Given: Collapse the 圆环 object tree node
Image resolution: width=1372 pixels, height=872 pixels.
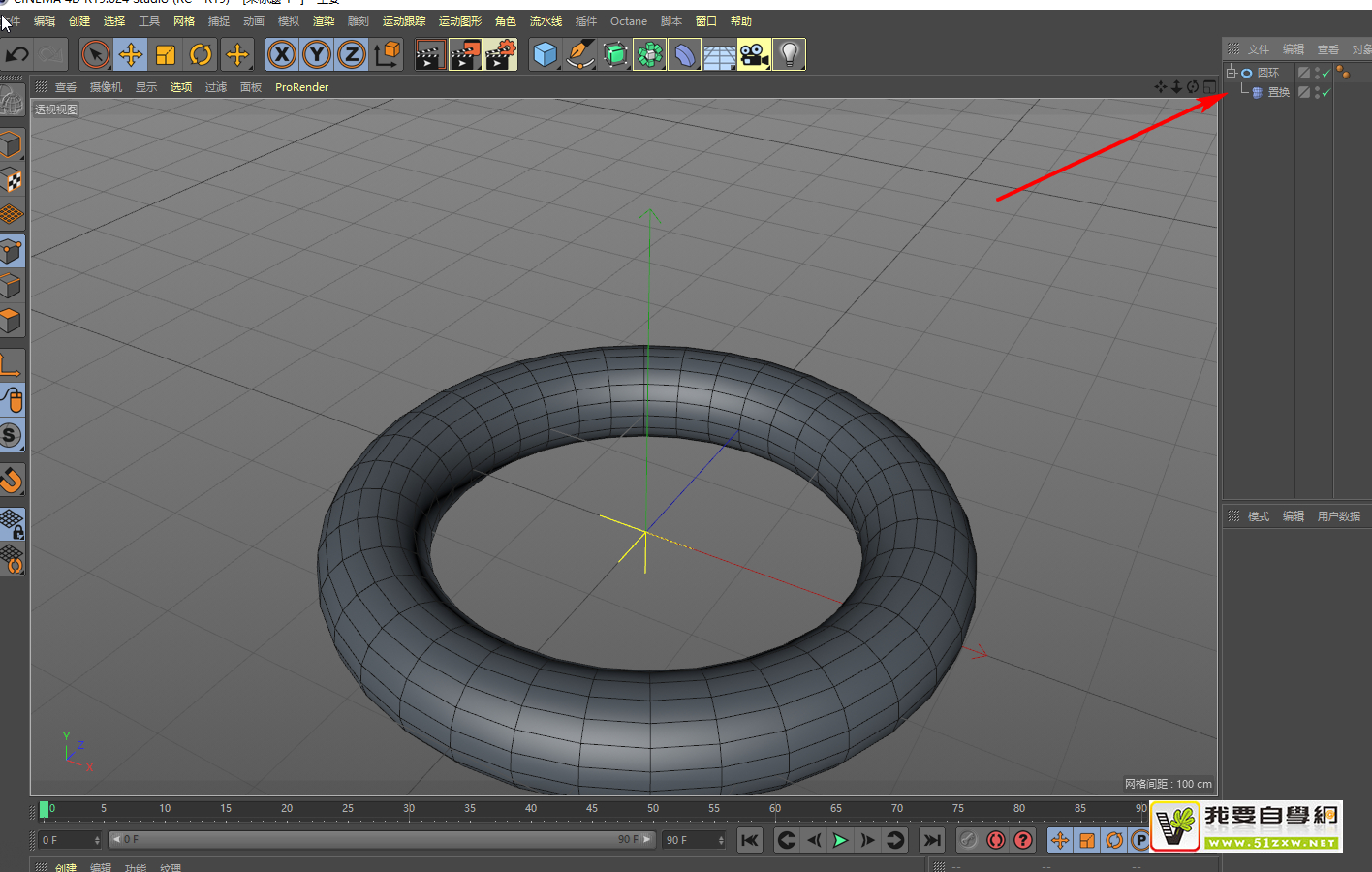Looking at the screenshot, I should point(1231,73).
